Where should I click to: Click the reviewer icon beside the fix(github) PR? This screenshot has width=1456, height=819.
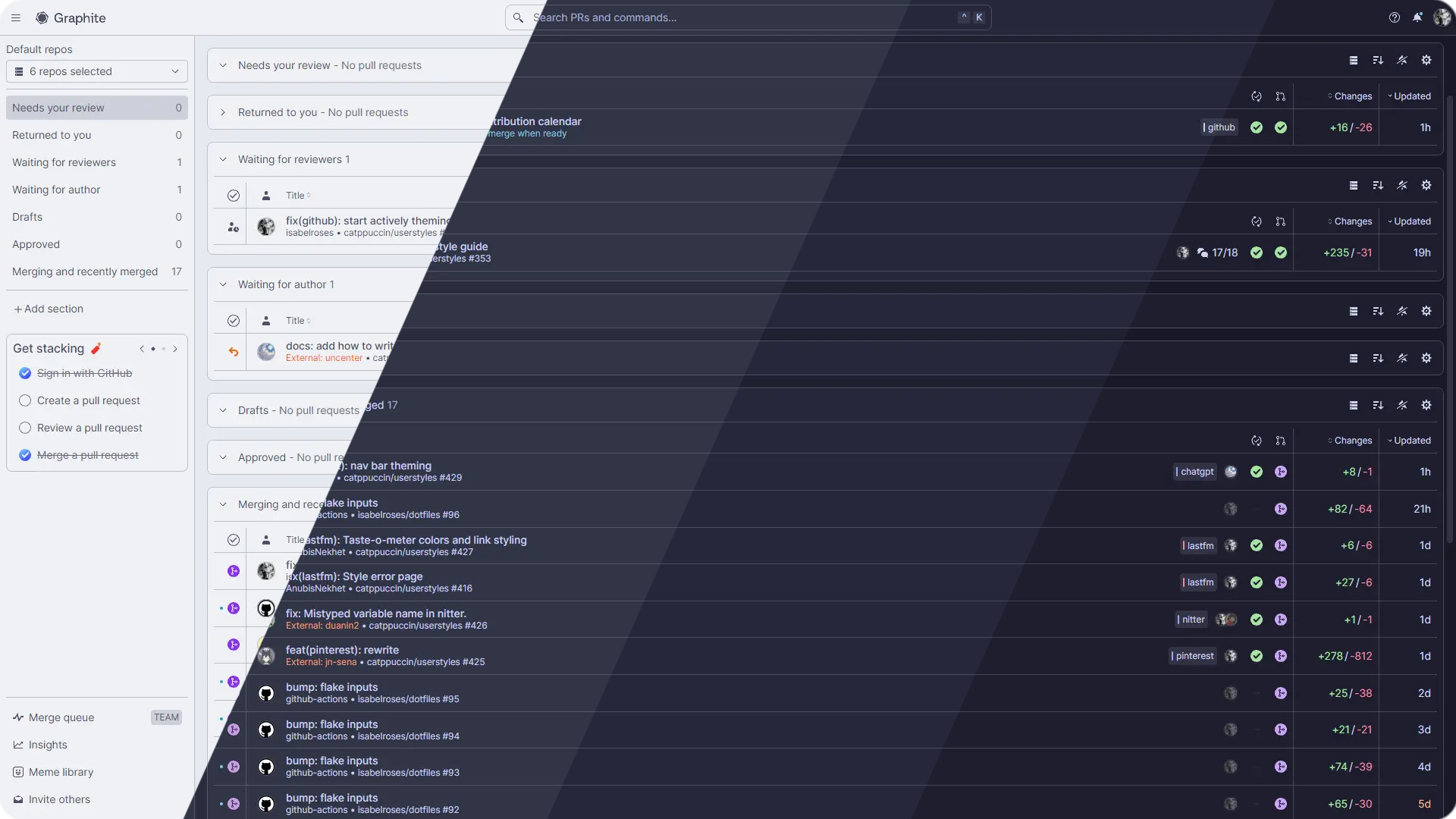click(234, 227)
